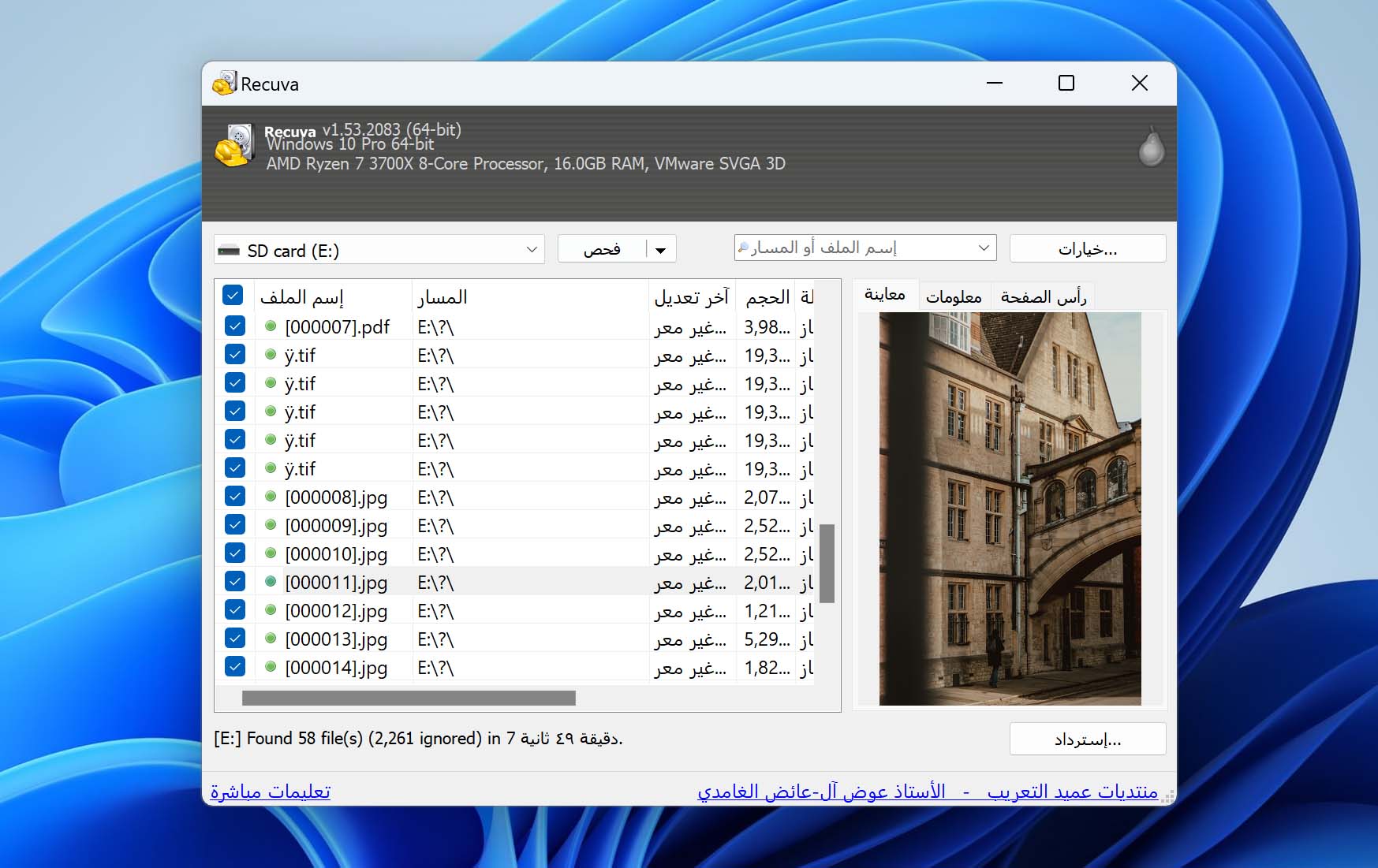
Task: Select the [000007].pdf file name
Action: (337, 326)
